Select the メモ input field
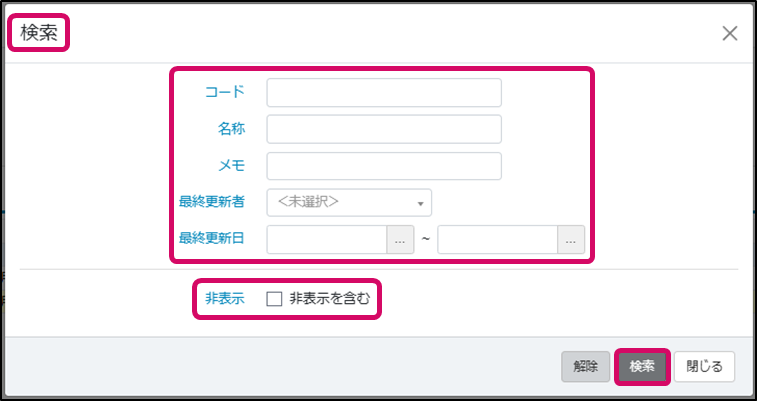 [x=383, y=166]
